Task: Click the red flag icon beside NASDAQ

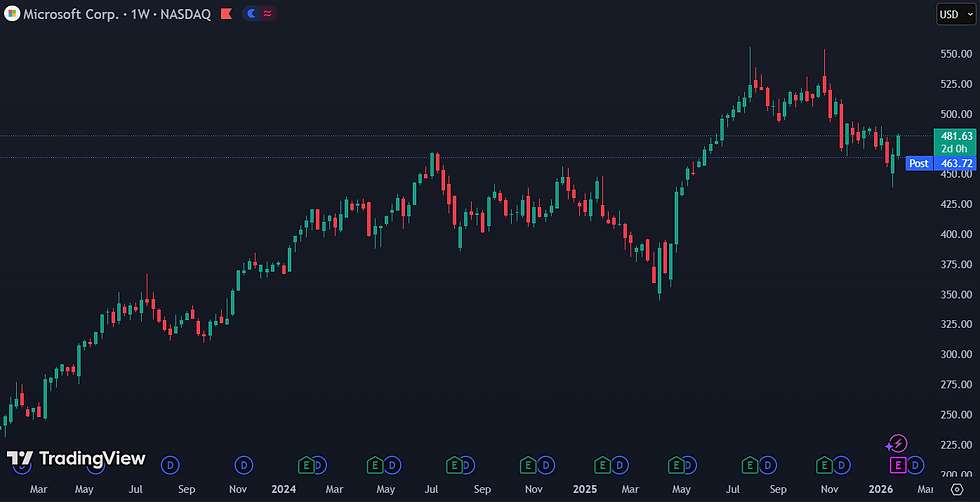Action: [x=227, y=14]
